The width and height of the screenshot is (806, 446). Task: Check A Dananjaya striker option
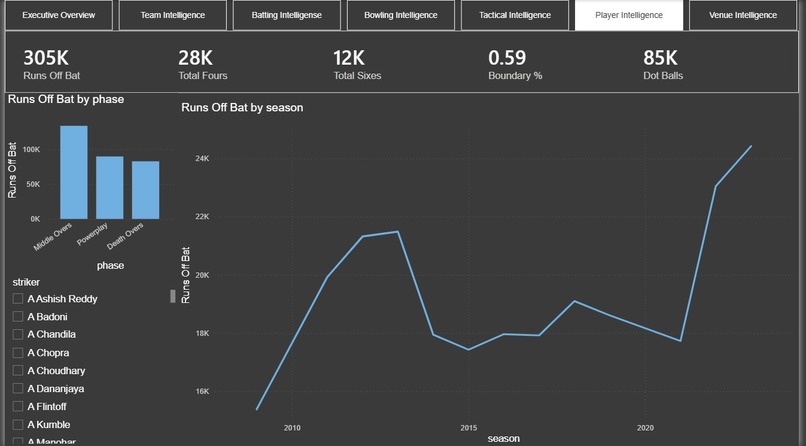[18, 388]
